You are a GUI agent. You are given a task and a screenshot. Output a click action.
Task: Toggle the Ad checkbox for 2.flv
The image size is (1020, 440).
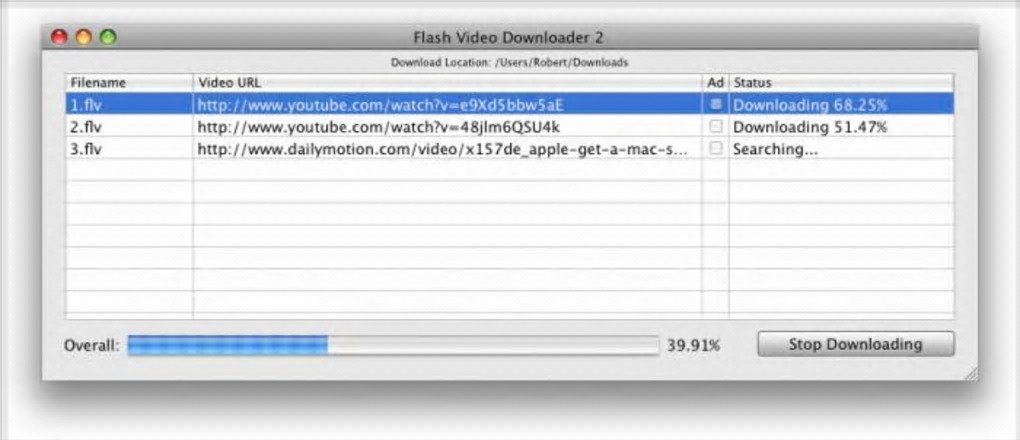coord(716,126)
